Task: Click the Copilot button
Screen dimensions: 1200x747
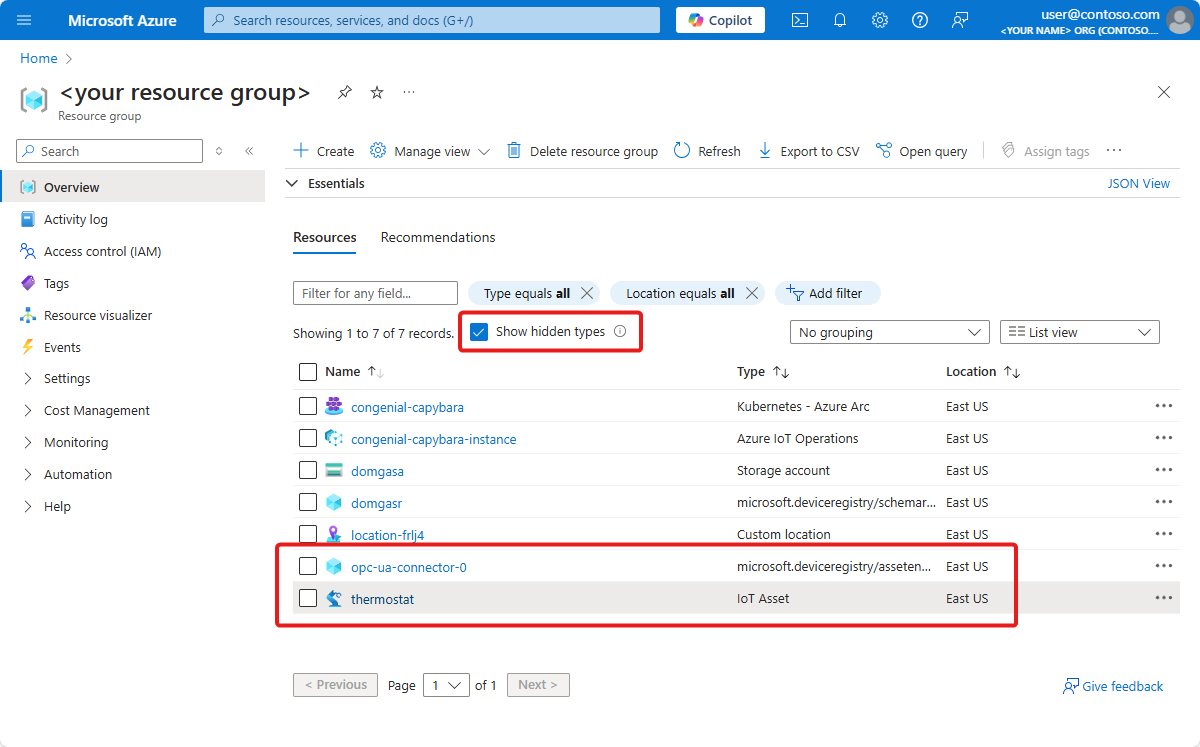Action: pyautogui.click(x=720, y=20)
